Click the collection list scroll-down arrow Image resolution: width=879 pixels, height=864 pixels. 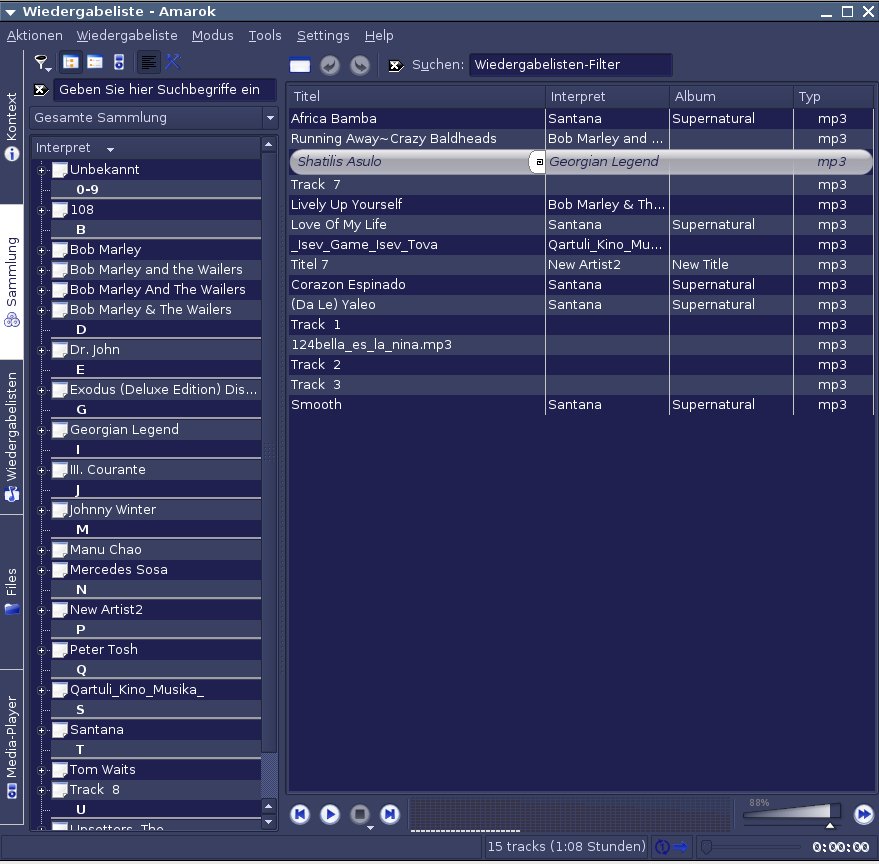click(x=269, y=822)
